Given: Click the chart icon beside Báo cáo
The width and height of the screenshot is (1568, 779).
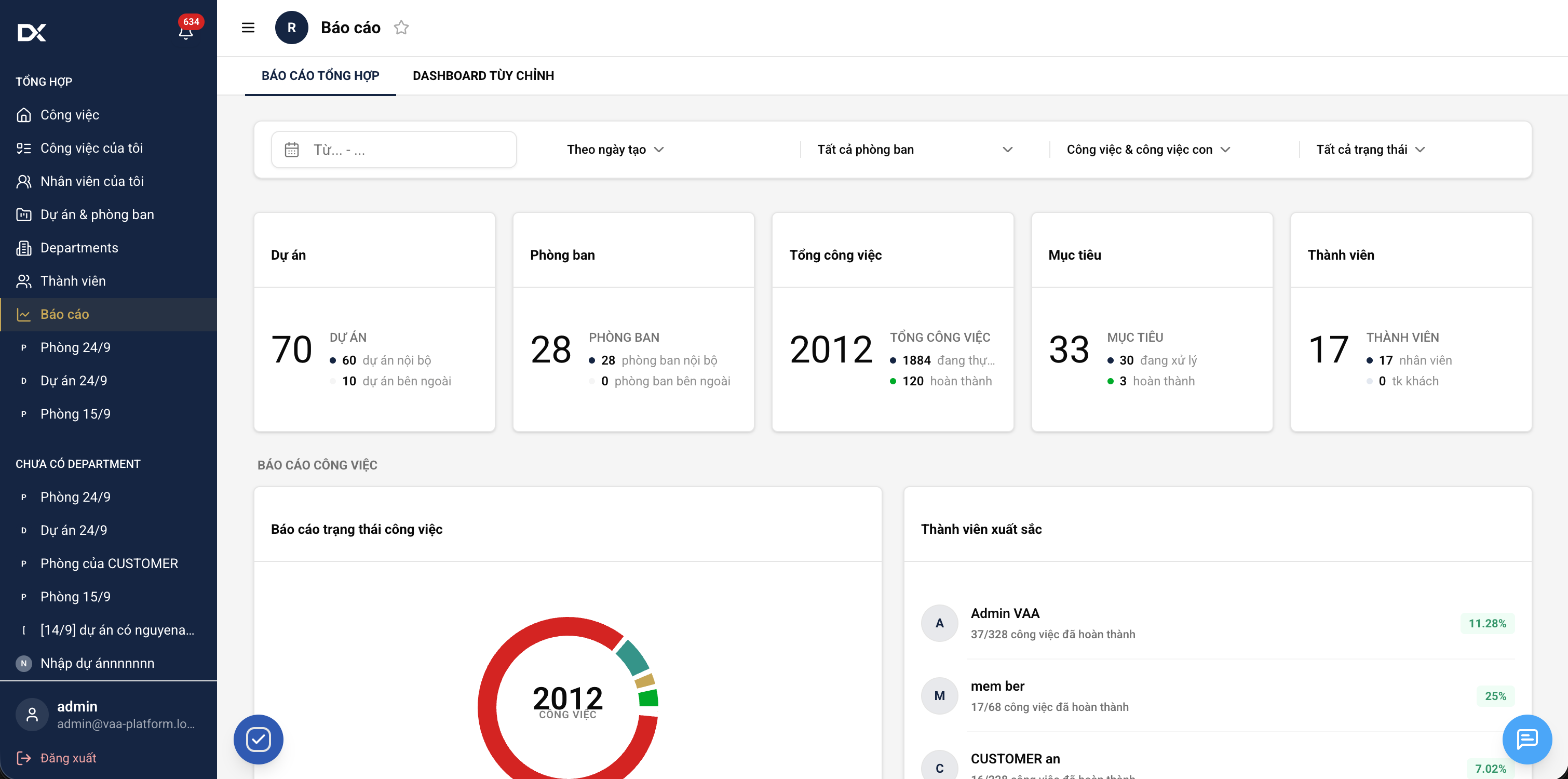Looking at the screenshot, I should pos(24,314).
